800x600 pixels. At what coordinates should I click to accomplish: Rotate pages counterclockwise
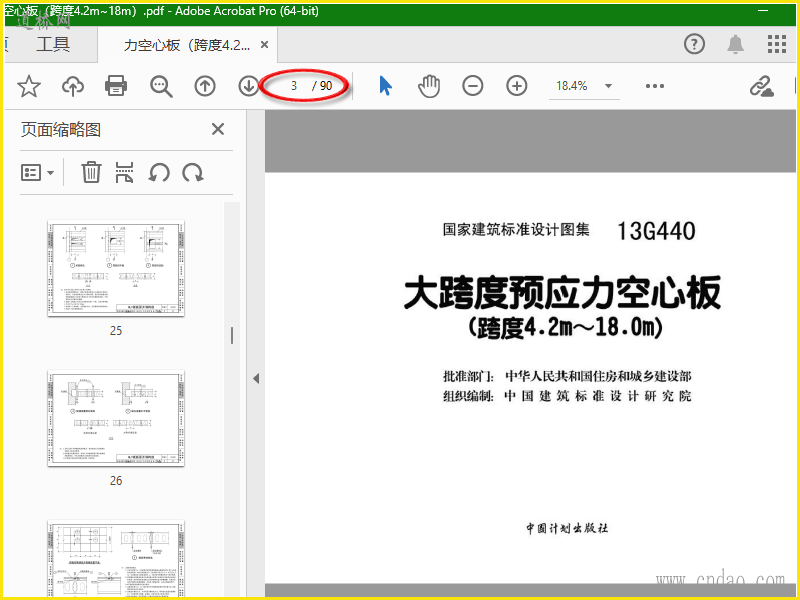pos(159,172)
